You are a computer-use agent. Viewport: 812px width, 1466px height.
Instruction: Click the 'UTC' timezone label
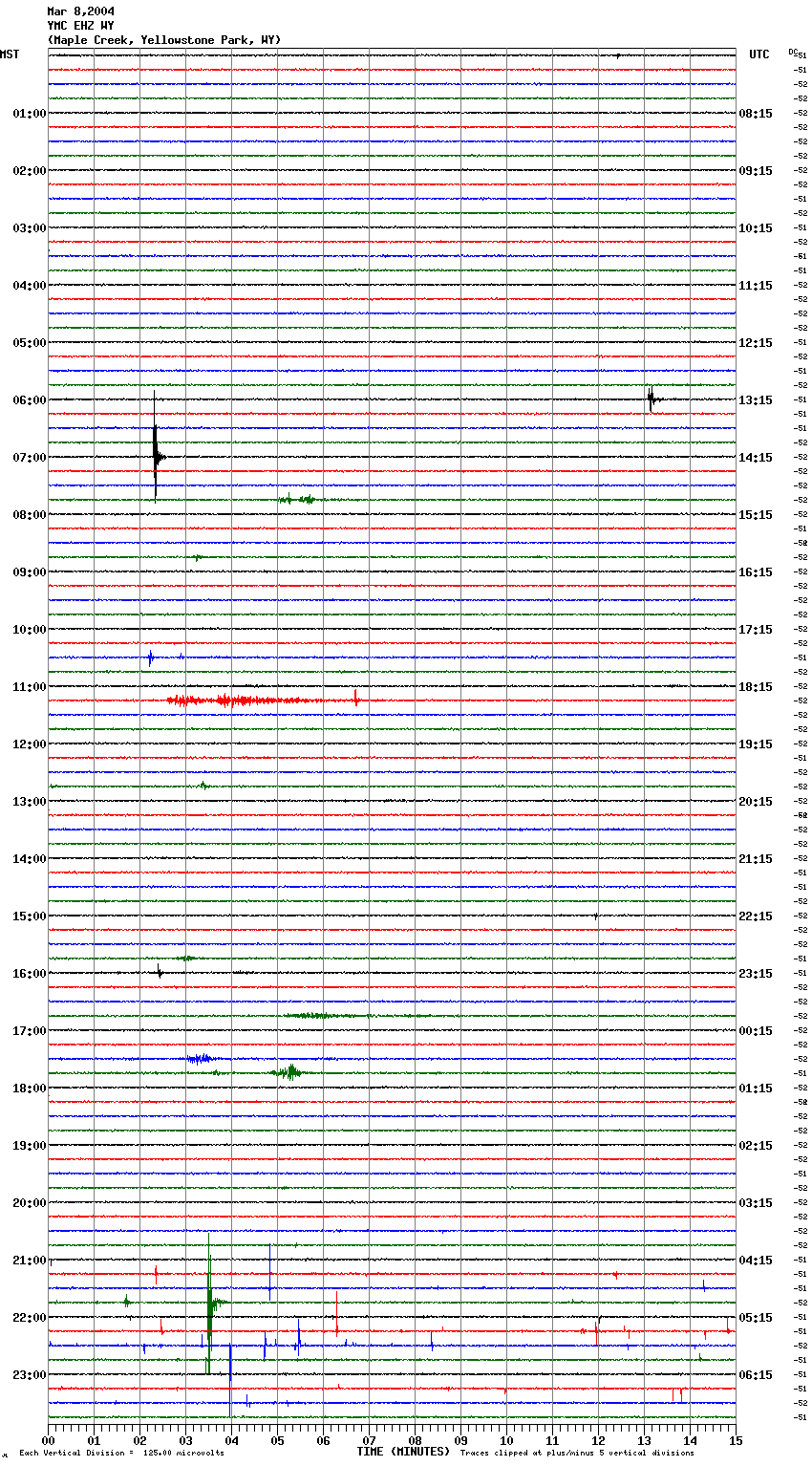click(759, 54)
